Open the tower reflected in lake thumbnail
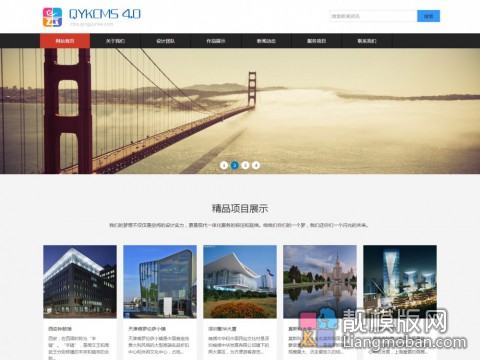Screen dimensions: 480x360 pyautogui.click(x=320, y=282)
